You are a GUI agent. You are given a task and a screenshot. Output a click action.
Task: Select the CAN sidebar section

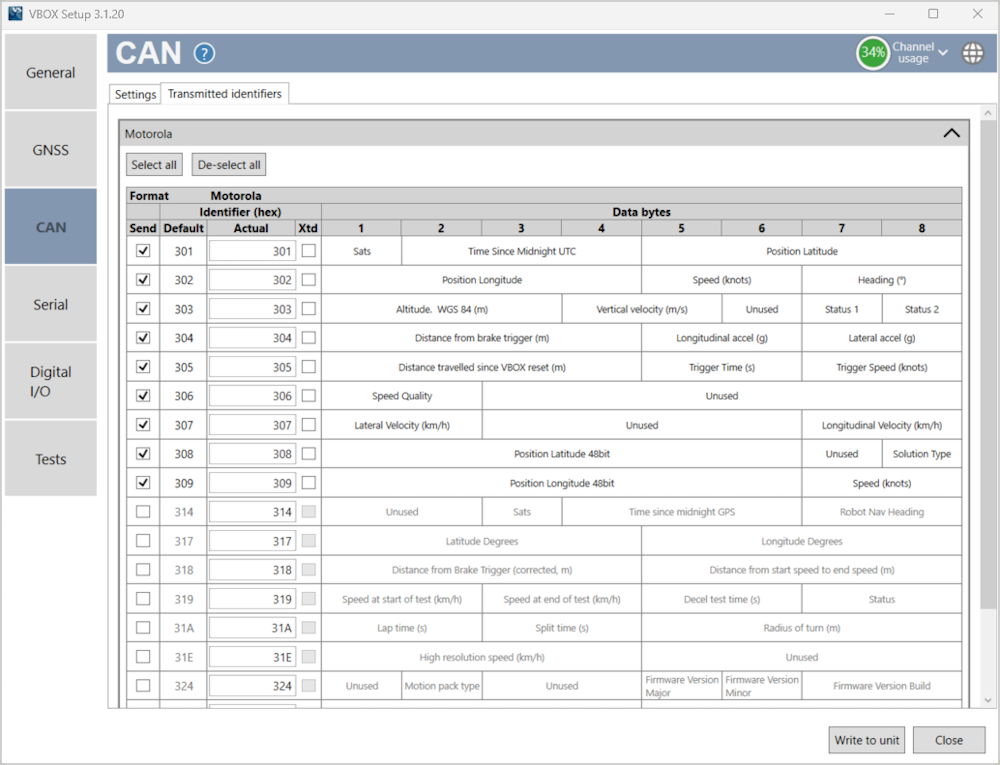(x=50, y=227)
